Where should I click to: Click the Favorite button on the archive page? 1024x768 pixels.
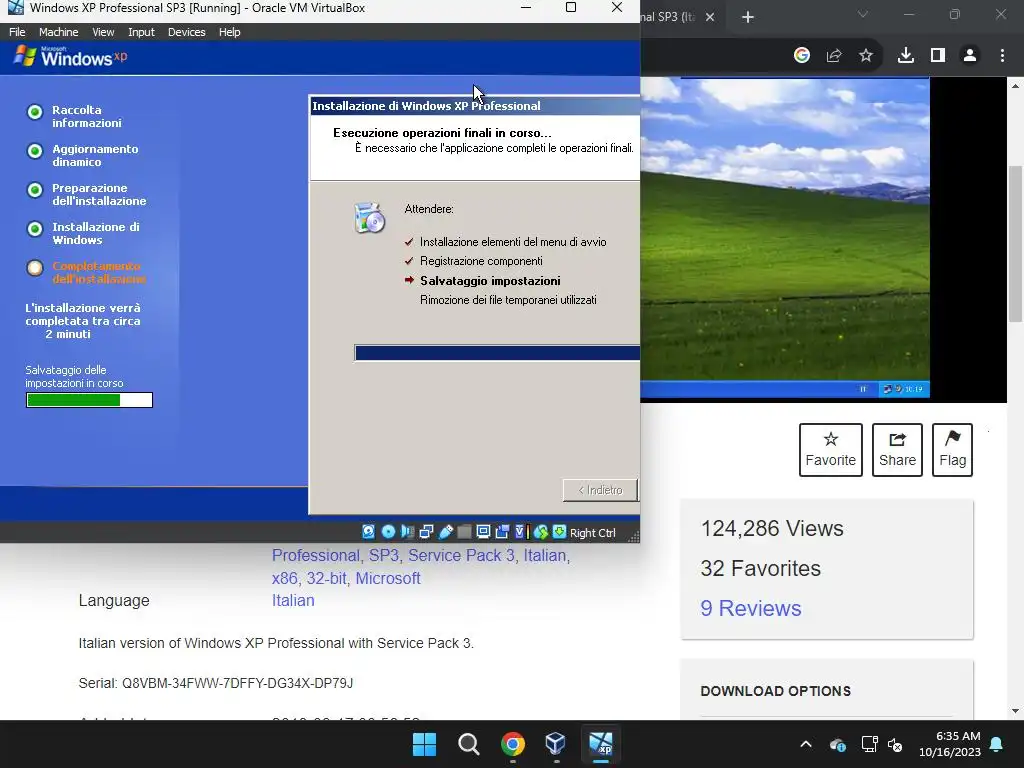point(831,450)
